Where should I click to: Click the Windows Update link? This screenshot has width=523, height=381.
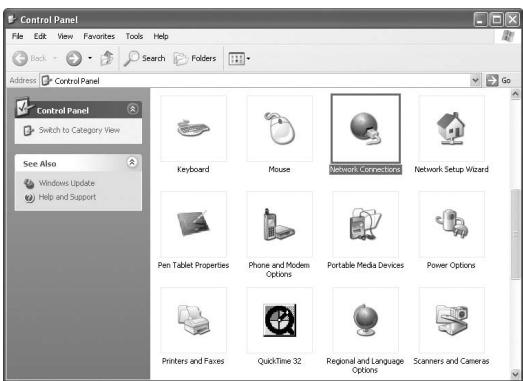(x=67, y=183)
